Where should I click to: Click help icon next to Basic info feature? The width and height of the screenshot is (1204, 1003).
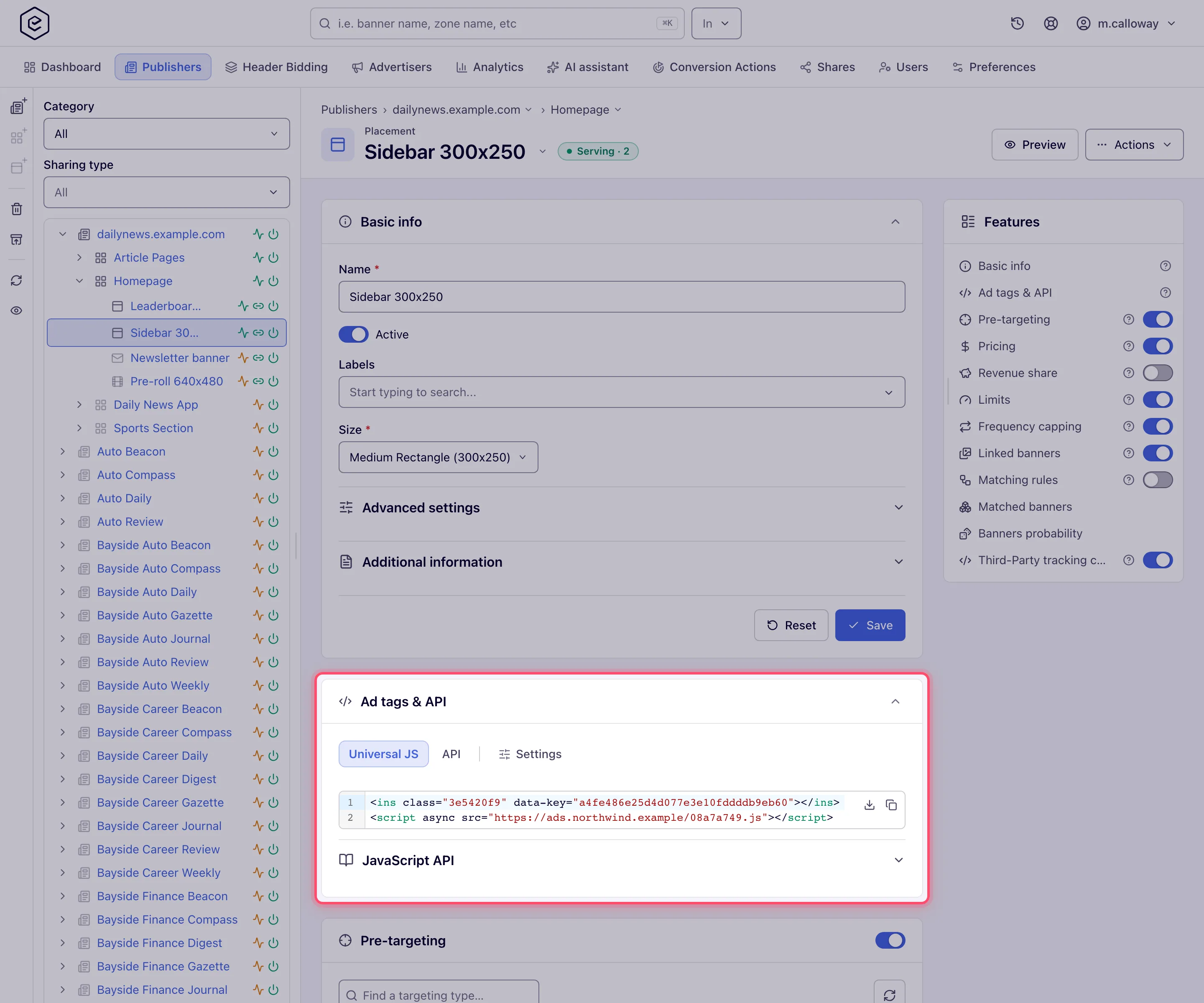[x=1165, y=266]
